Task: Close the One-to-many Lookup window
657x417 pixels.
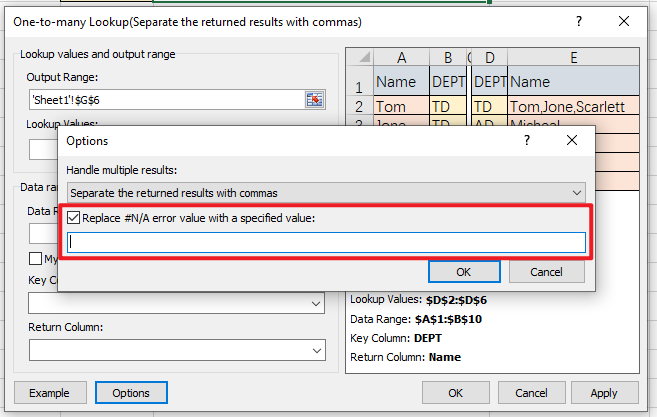Action: (x=624, y=21)
